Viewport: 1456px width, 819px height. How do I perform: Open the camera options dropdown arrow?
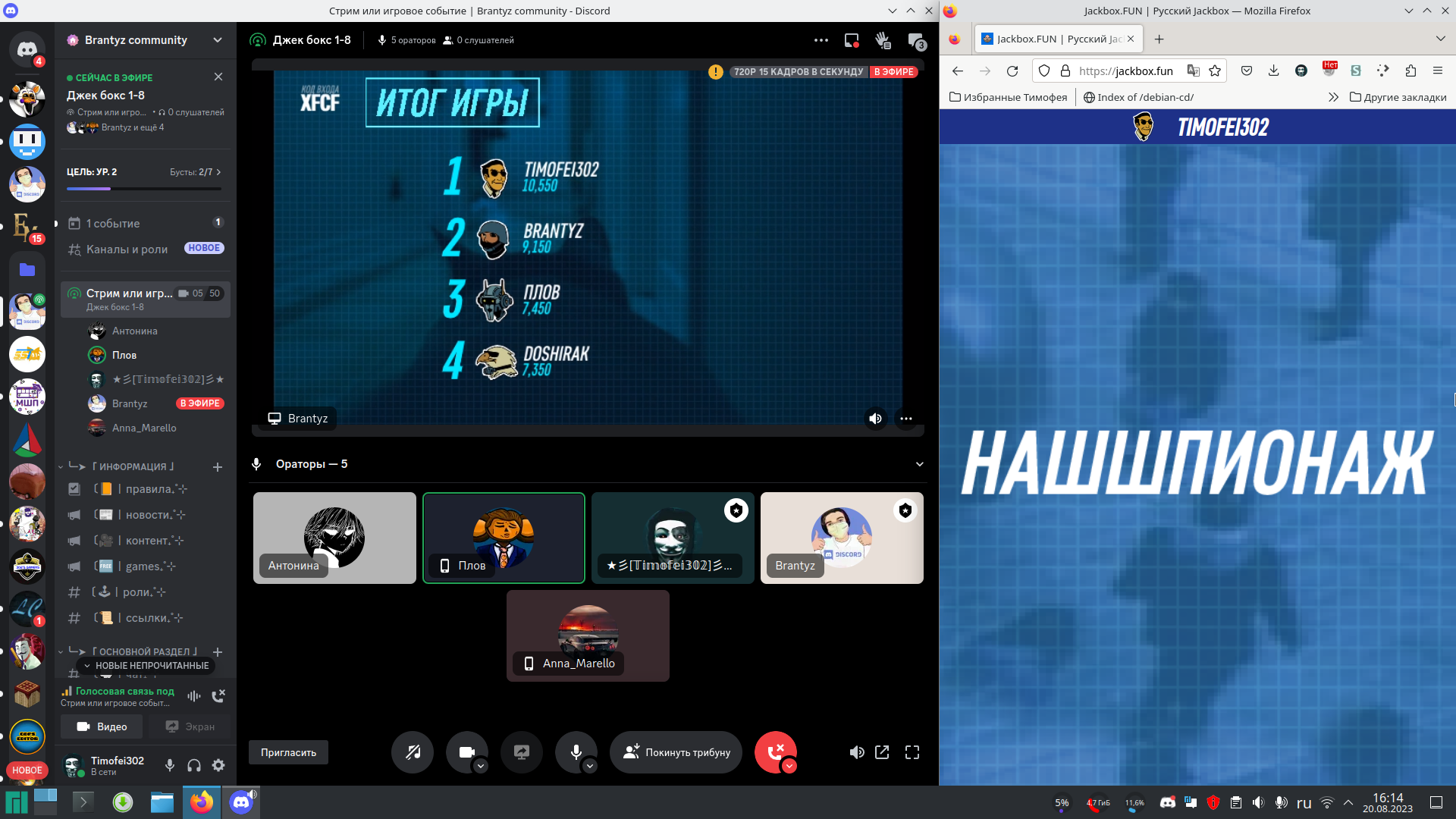pyautogui.click(x=481, y=766)
